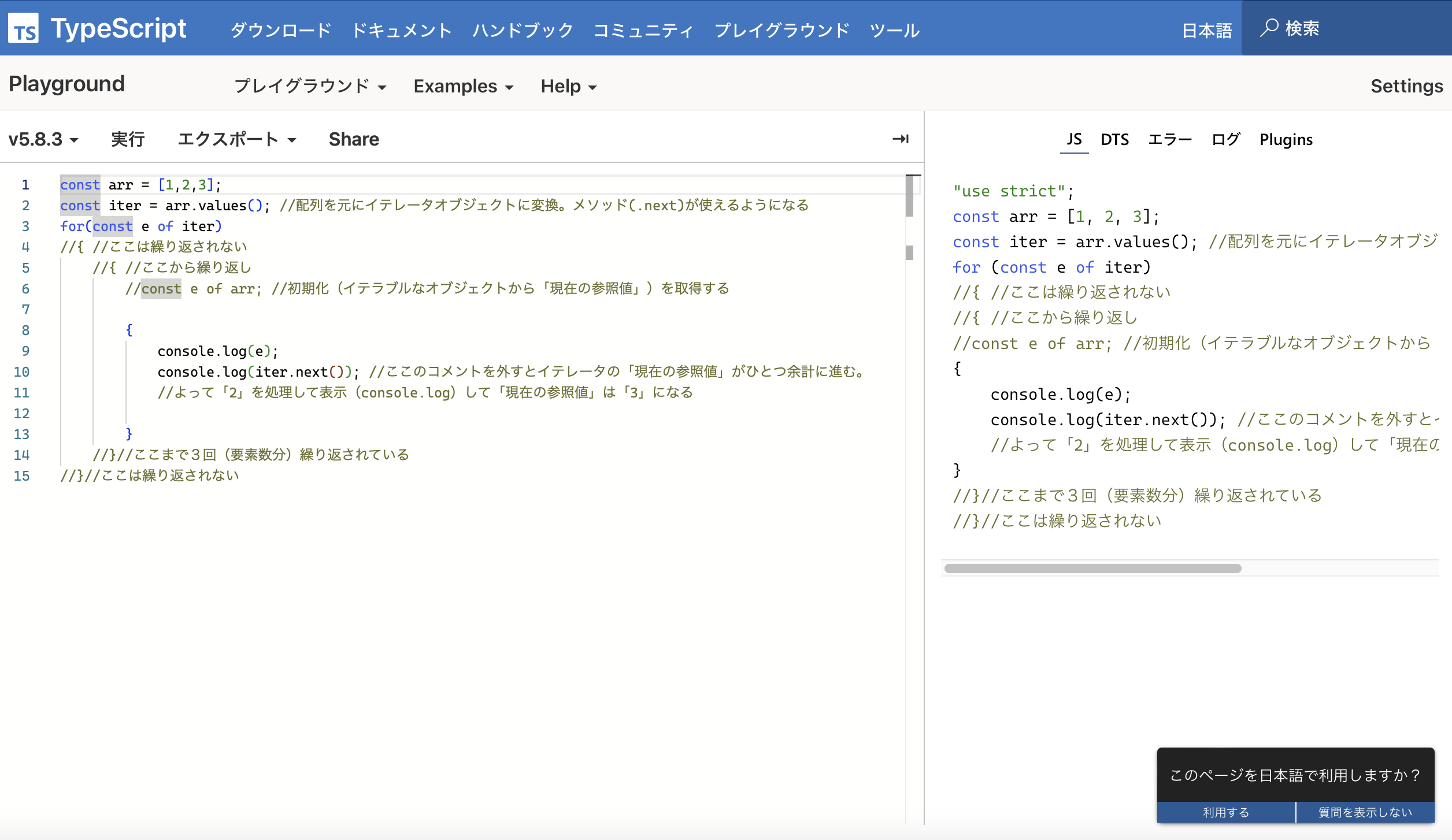Open the エラー tab
This screenshot has width=1452, height=840.
(1169, 139)
